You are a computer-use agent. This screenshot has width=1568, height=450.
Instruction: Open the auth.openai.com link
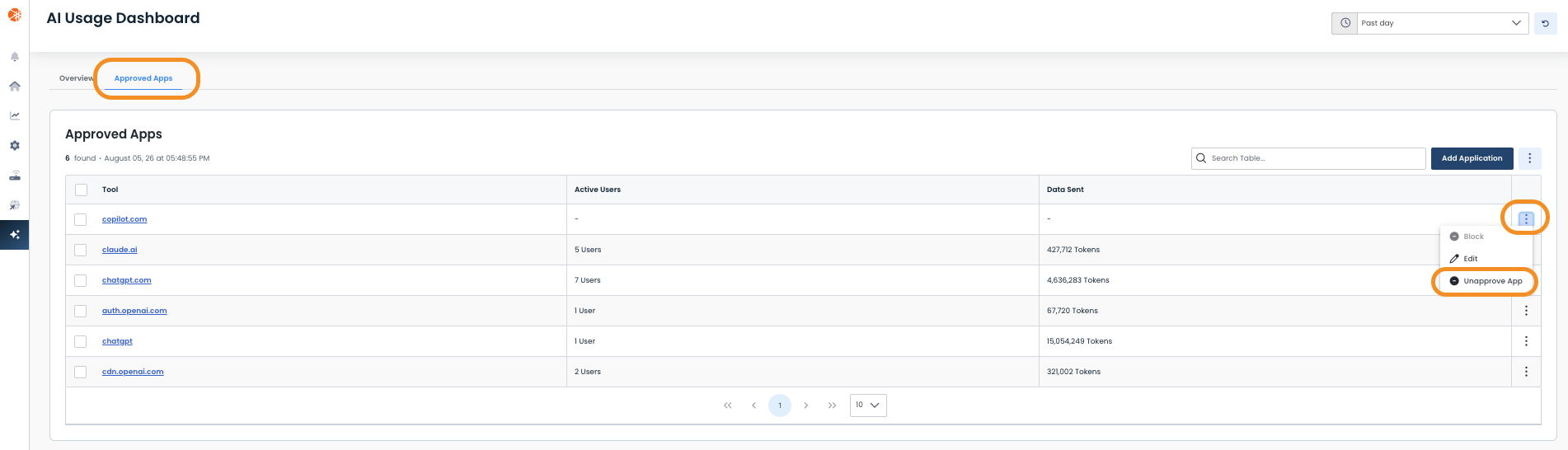tap(134, 311)
